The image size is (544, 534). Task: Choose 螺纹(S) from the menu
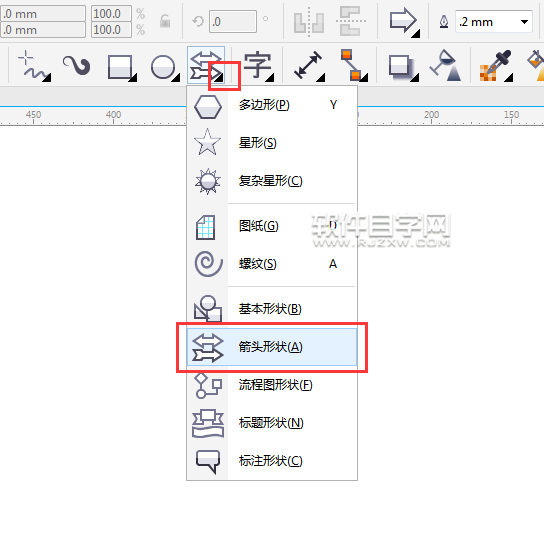point(272,264)
